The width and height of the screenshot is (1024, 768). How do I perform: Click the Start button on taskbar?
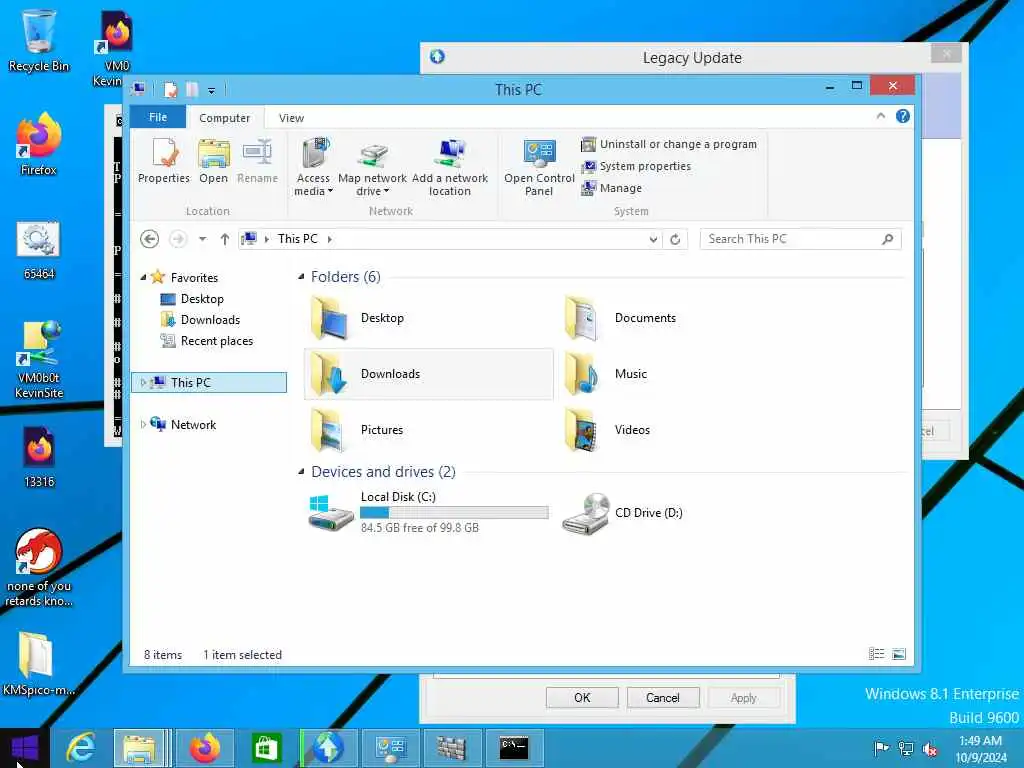(x=25, y=748)
